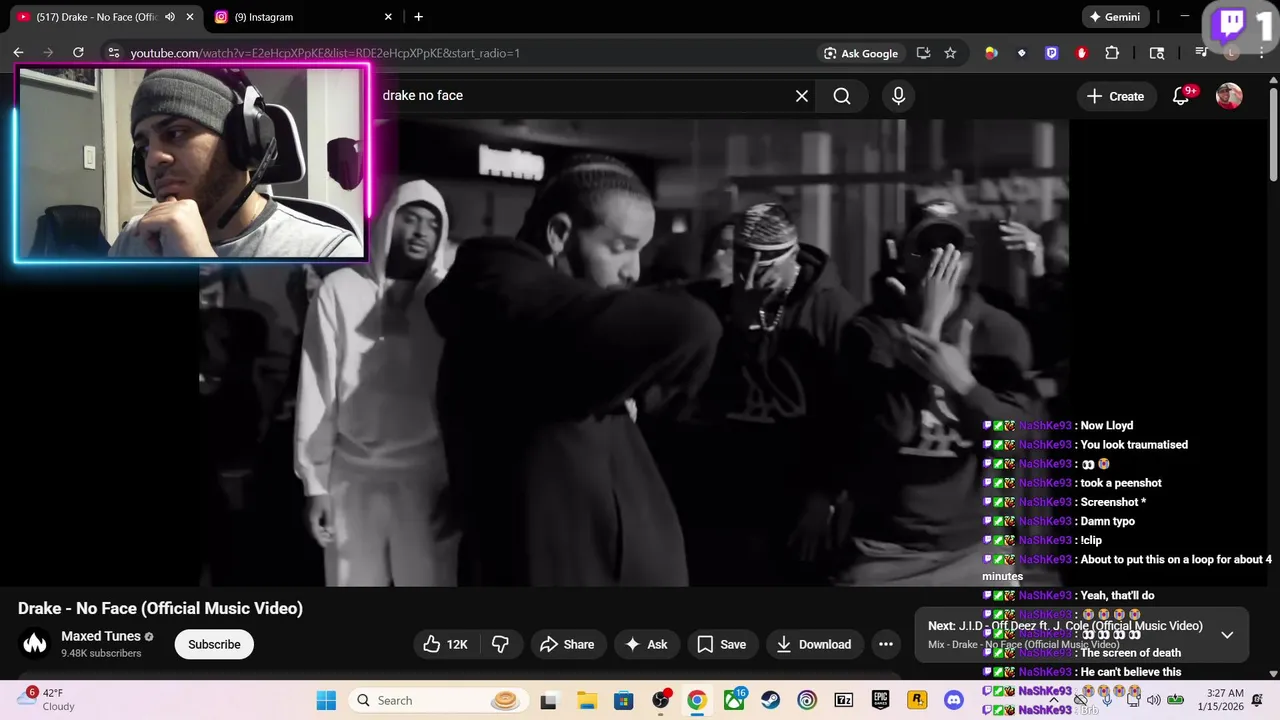
Task: Open volume speaker icon in system tray
Action: coord(1153,700)
